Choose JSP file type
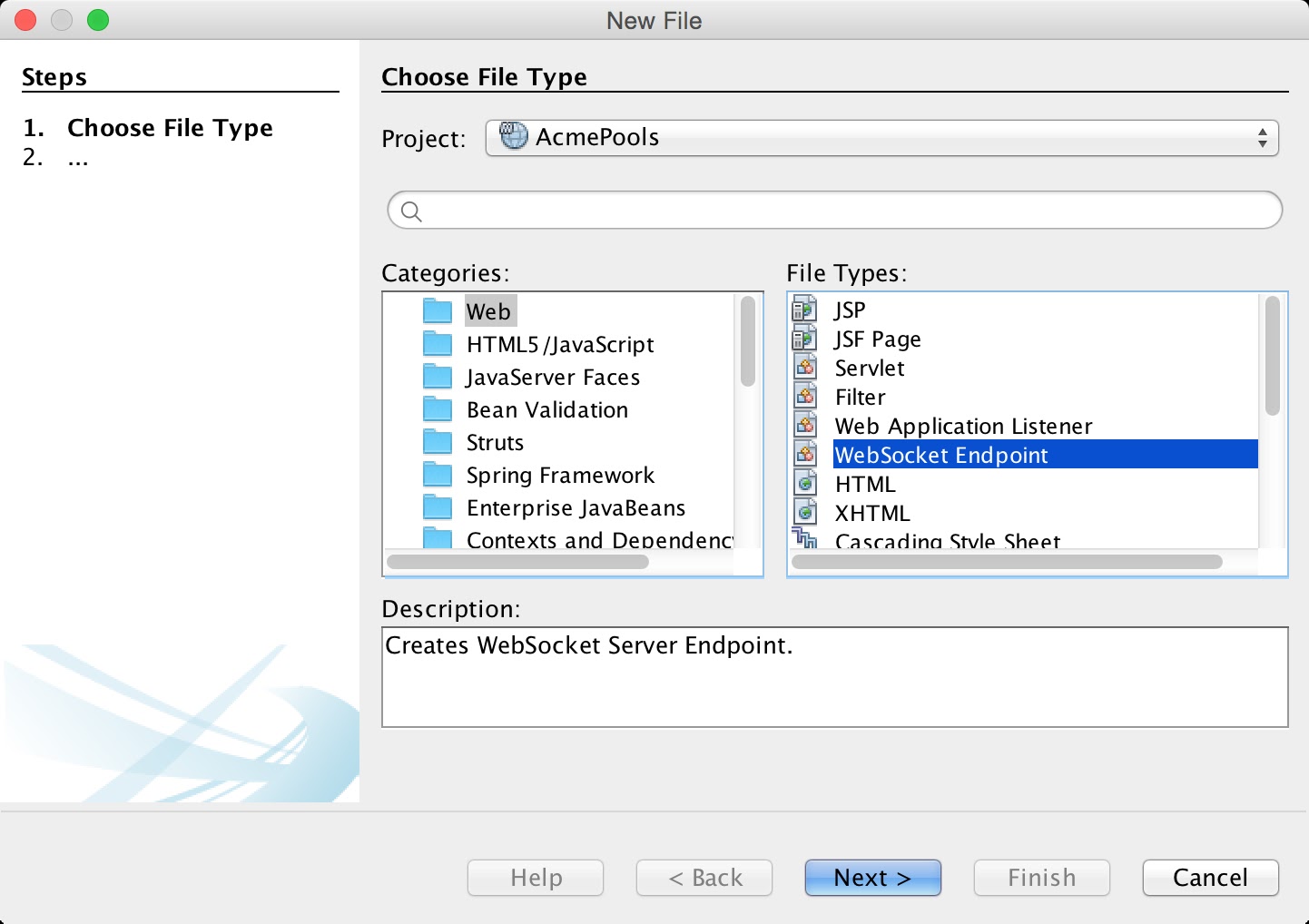Screen dimensions: 1309x924 (851, 310)
